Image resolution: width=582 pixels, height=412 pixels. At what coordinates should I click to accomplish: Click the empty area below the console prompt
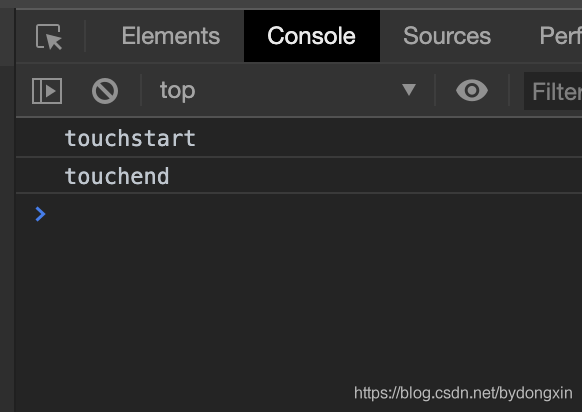pos(299,304)
